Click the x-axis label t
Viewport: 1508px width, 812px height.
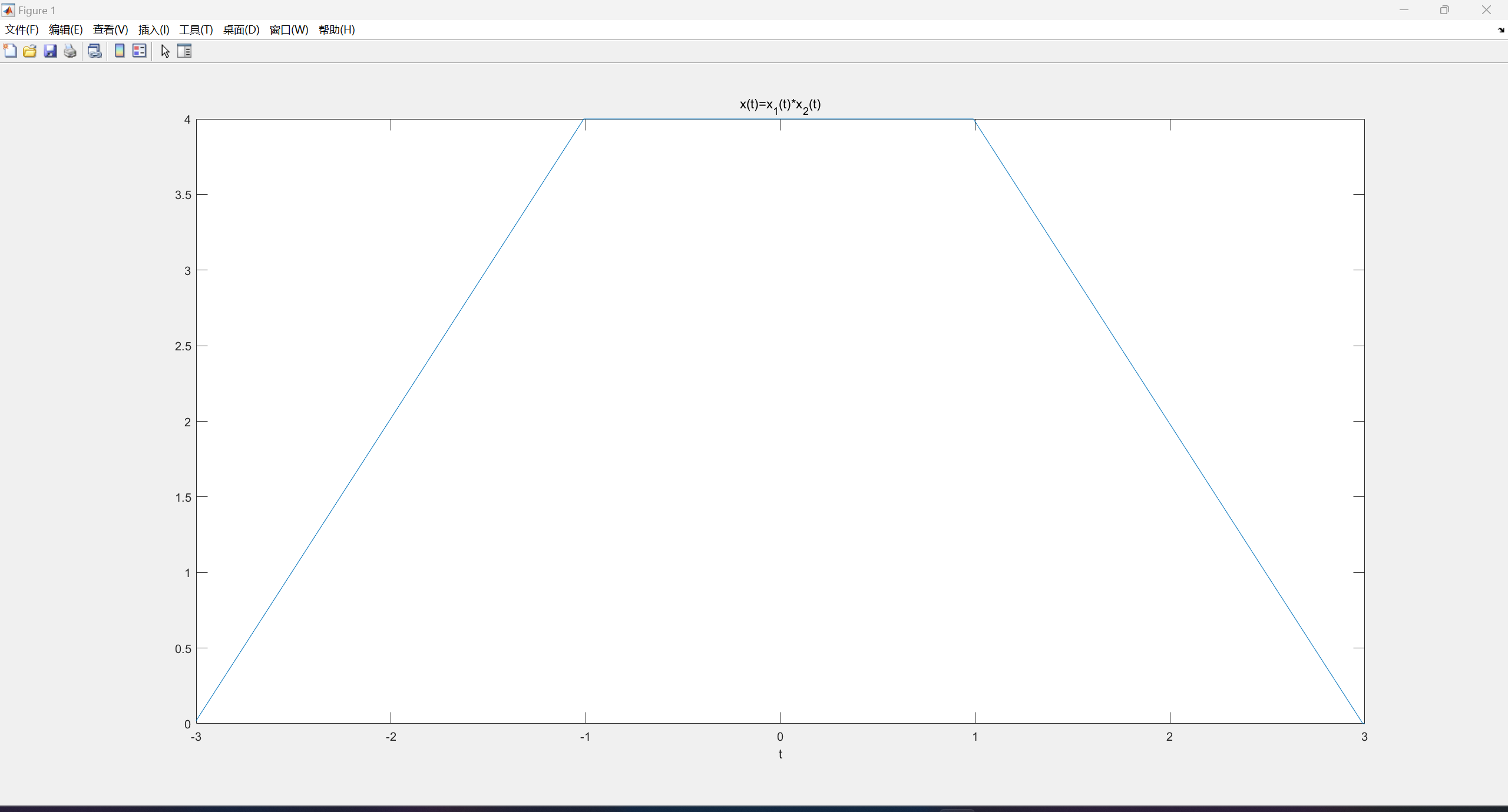click(x=780, y=754)
